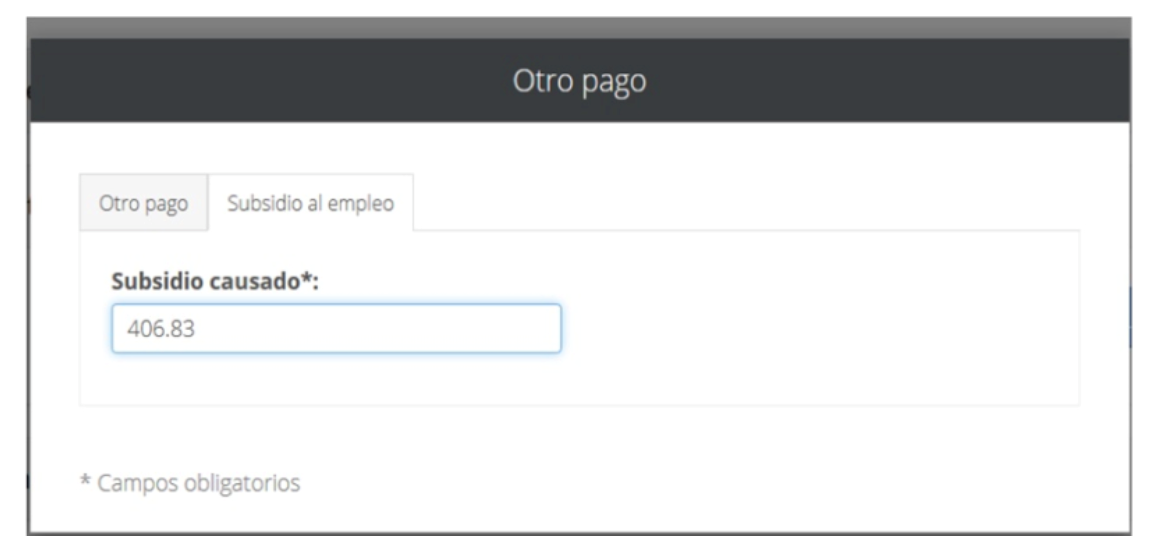Click the Campos obligatorios note
This screenshot has height=554, width=1176.
click(190, 483)
